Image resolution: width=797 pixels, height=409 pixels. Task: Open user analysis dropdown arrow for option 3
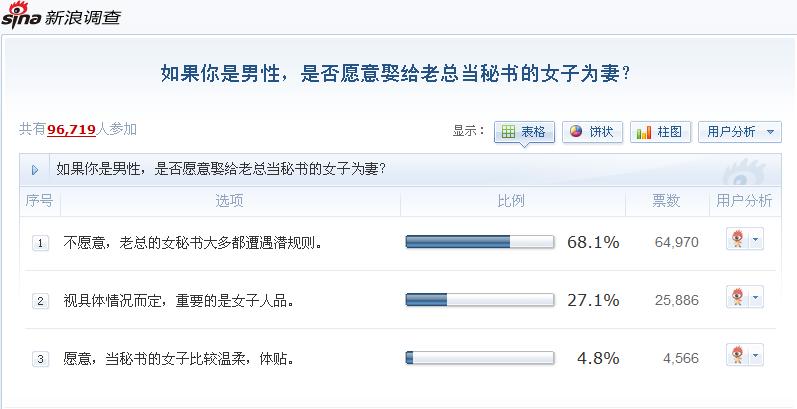pos(754,356)
